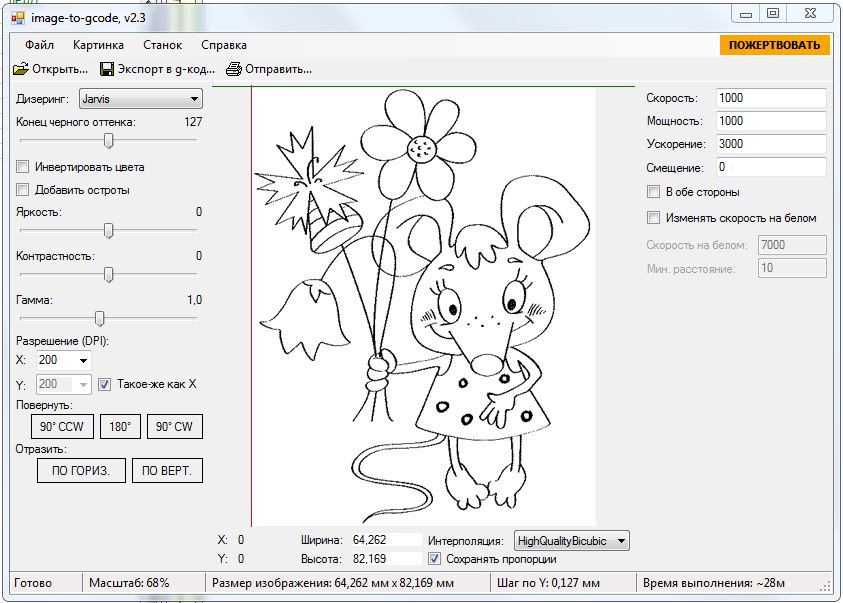The width and height of the screenshot is (843, 603).
Task: Uncheck Сохранять пропорции checkbox
Action: point(434,559)
